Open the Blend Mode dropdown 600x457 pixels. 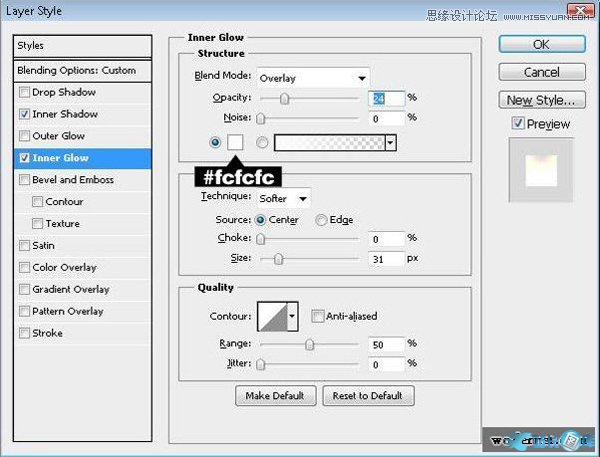(312, 77)
